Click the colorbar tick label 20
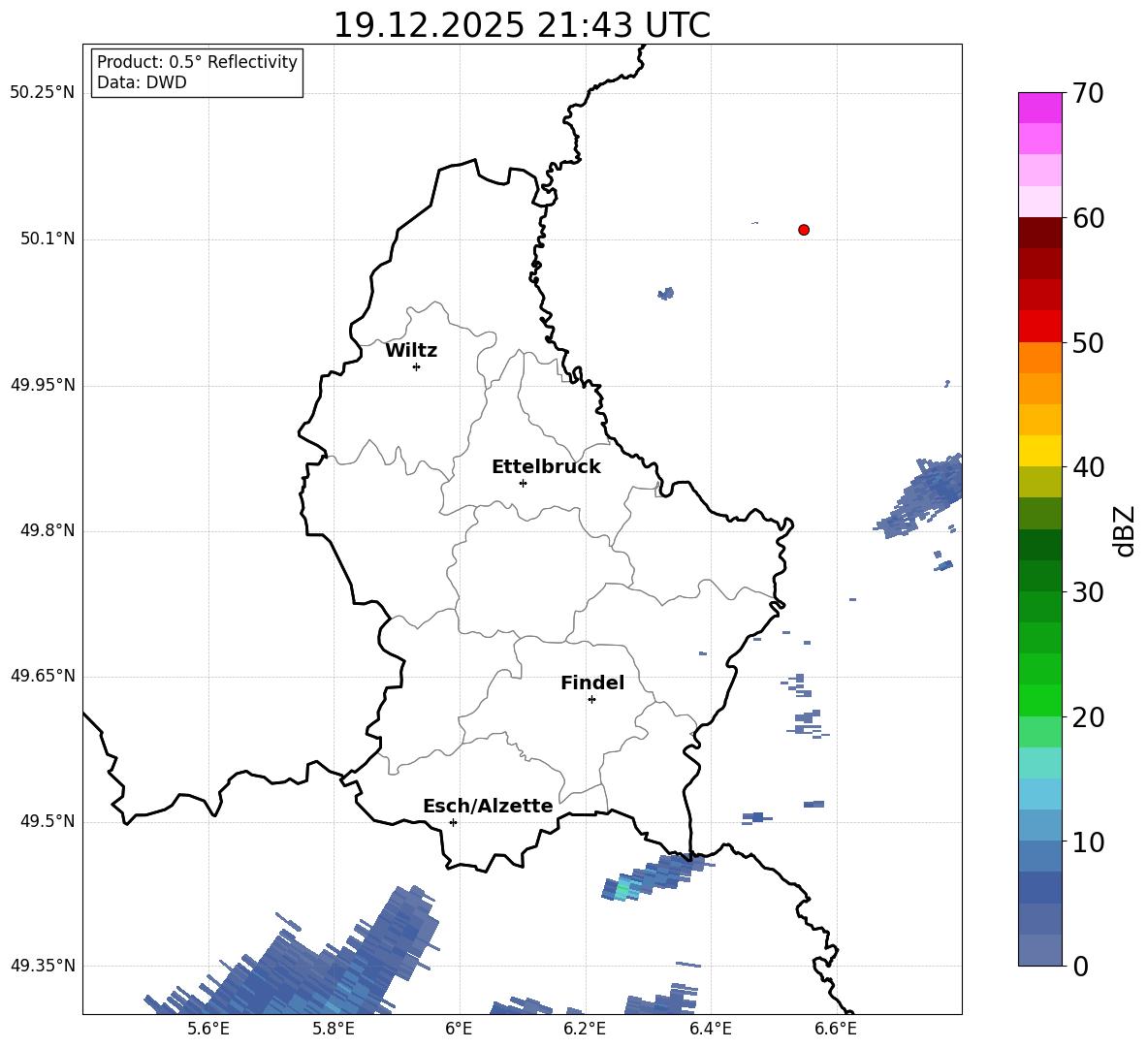Image resolution: width=1148 pixels, height=1048 pixels. tap(1088, 717)
